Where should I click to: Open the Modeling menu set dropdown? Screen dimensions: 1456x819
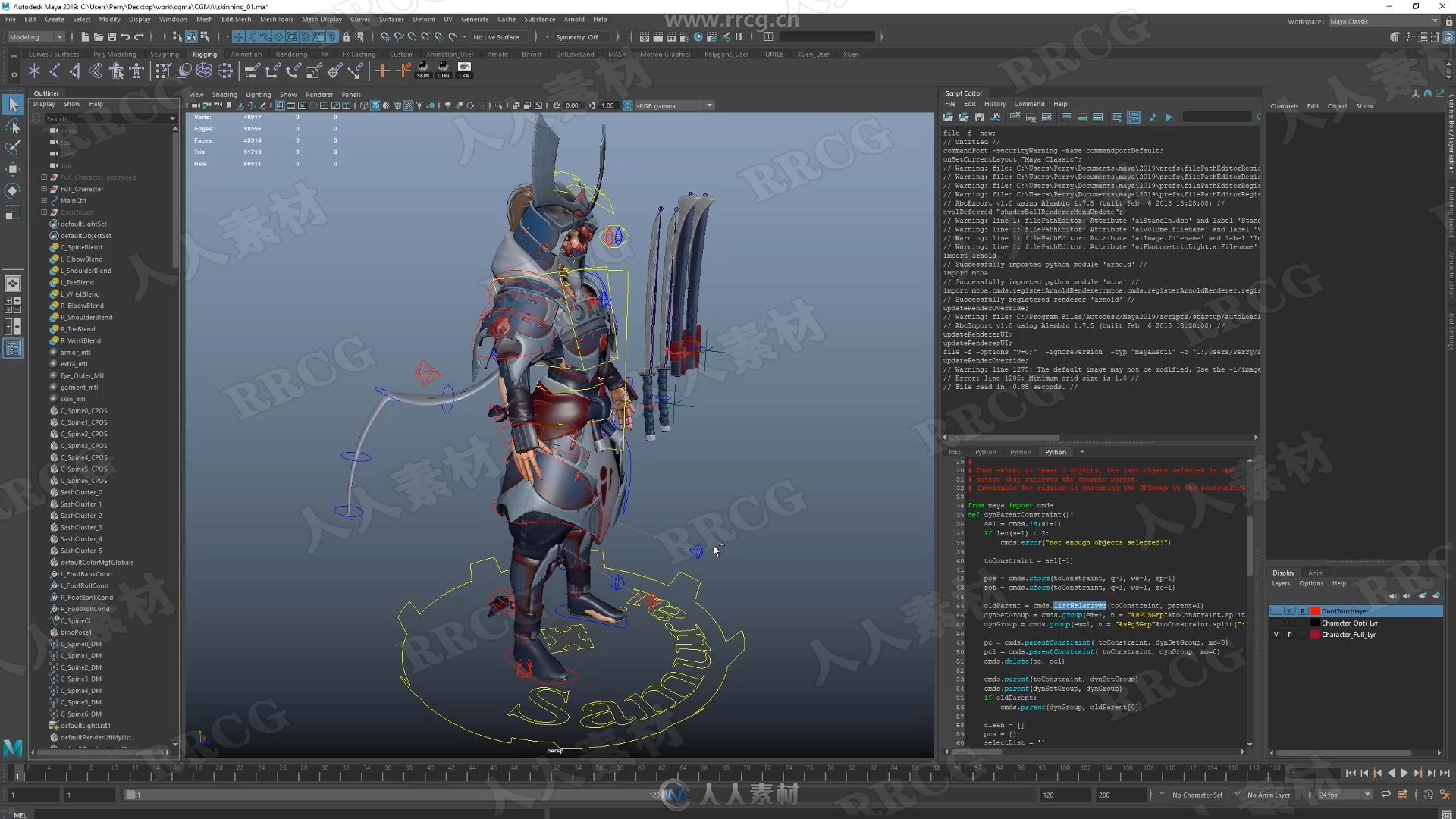pyautogui.click(x=36, y=36)
